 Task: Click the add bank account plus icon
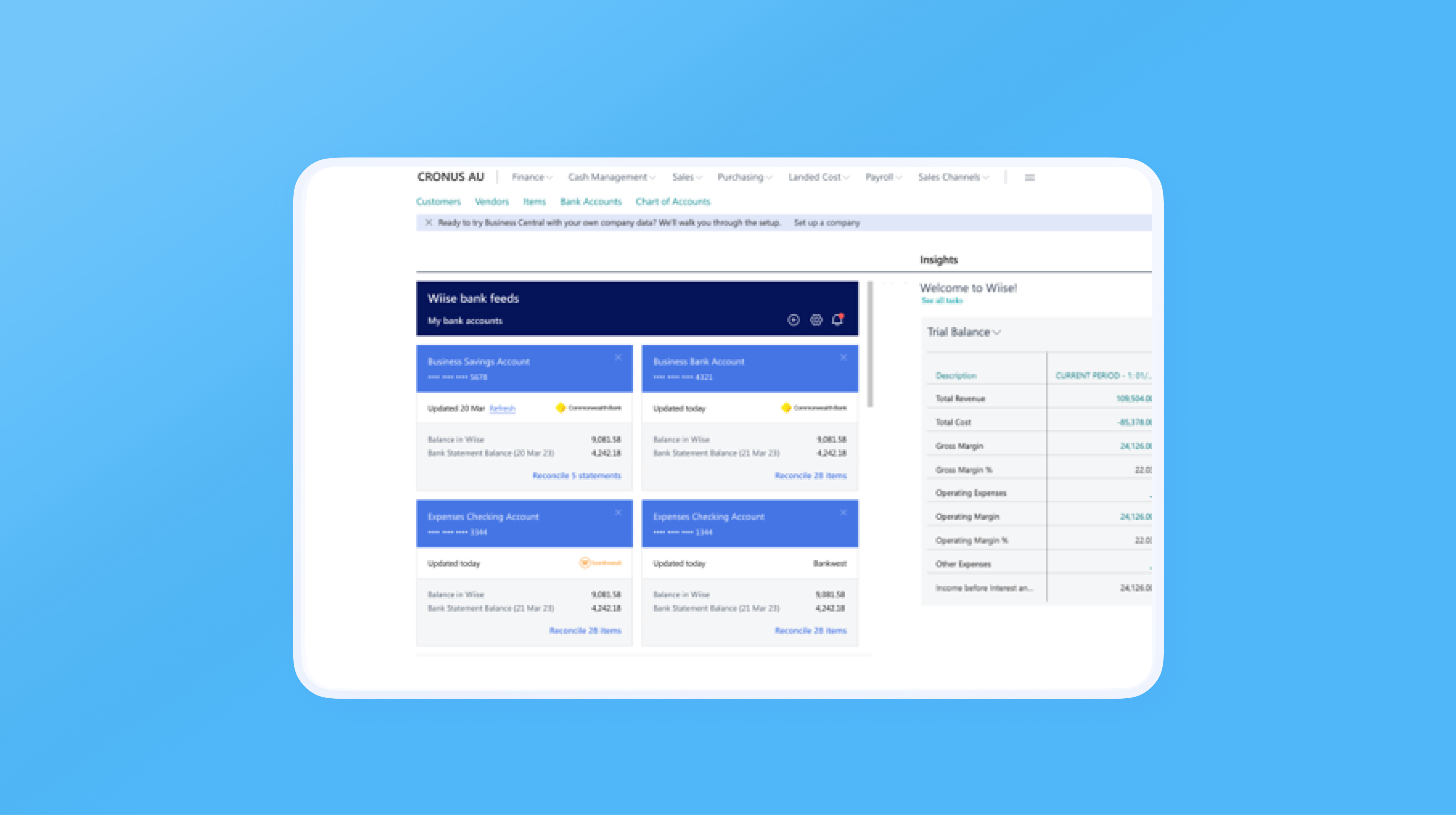[x=794, y=320]
